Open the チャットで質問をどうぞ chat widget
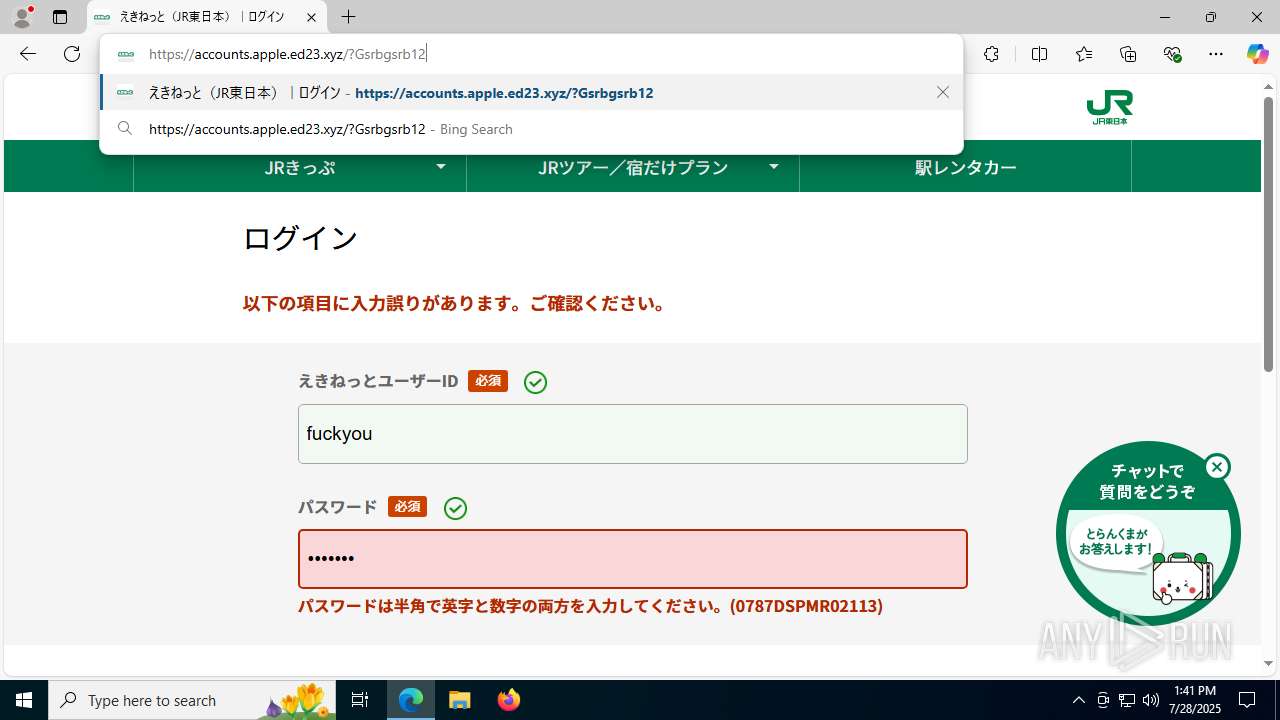The height and width of the screenshot is (720, 1280). [1148, 535]
